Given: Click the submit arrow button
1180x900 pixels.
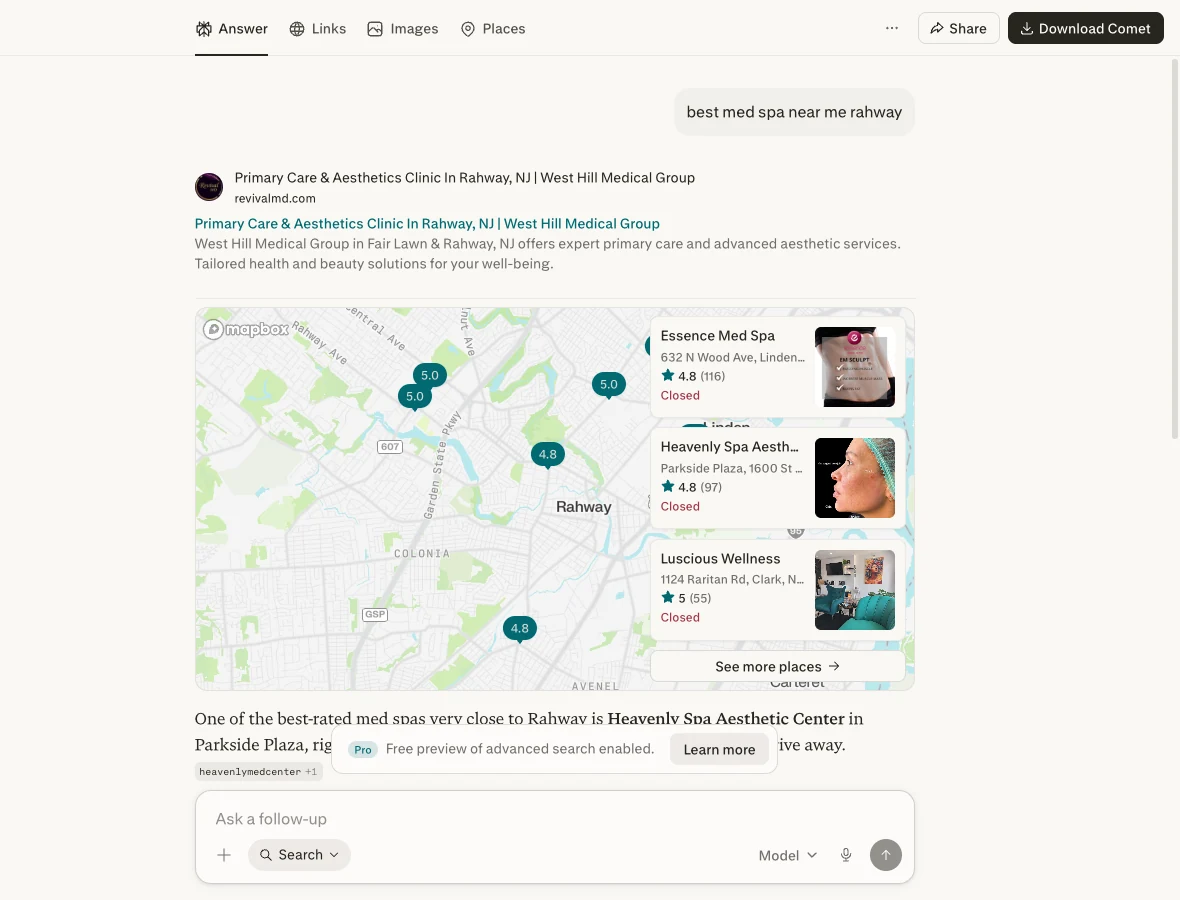Looking at the screenshot, I should click(x=886, y=855).
